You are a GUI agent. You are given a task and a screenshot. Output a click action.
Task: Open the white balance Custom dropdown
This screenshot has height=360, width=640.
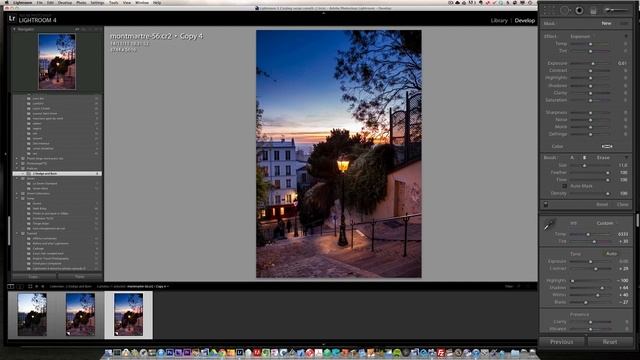(x=605, y=223)
